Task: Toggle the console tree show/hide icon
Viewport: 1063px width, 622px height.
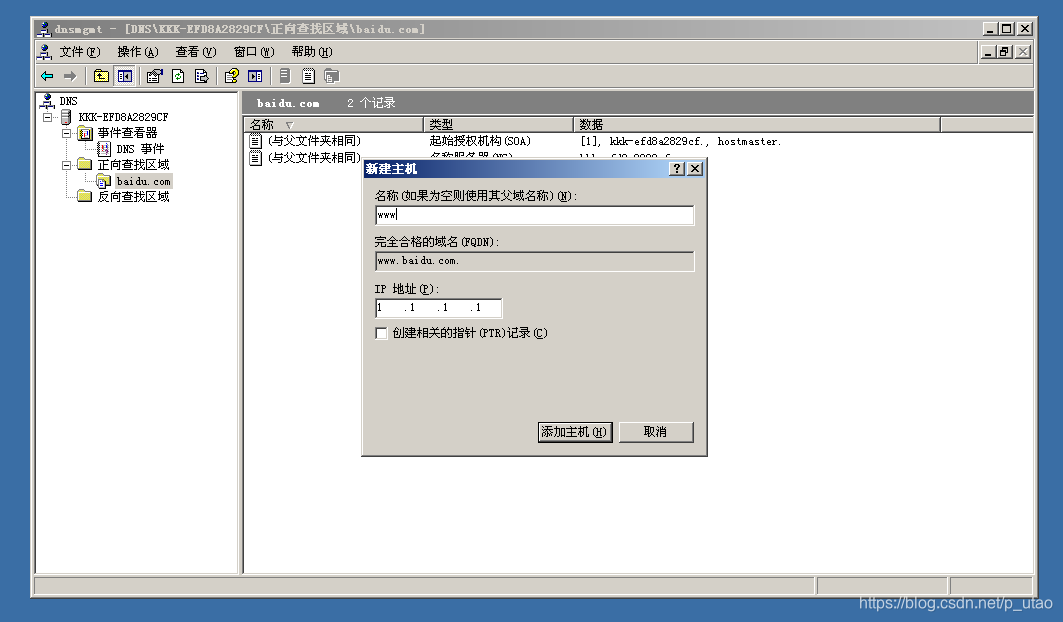Action: (125, 76)
